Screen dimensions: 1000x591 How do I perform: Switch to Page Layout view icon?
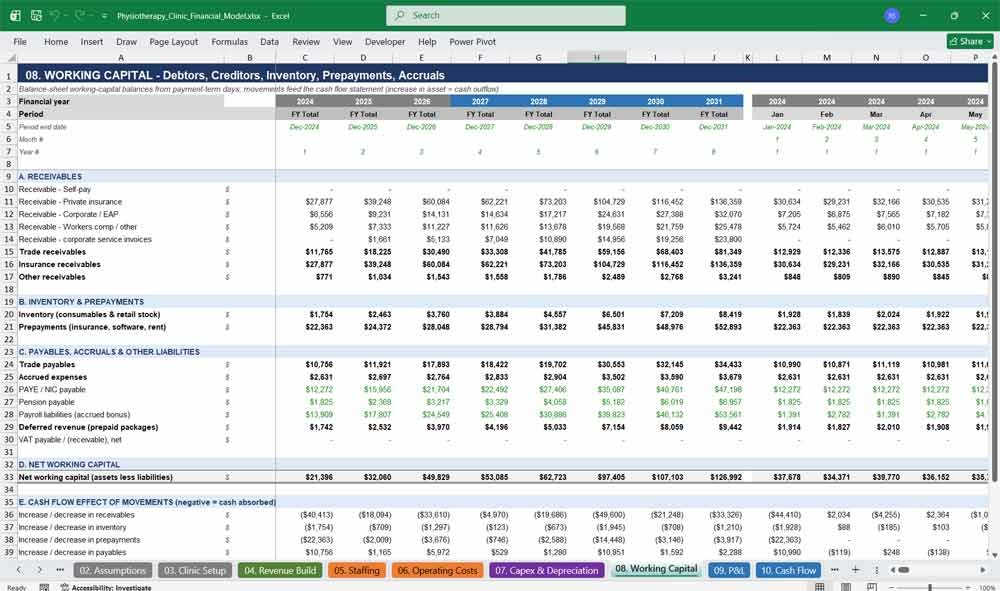coord(846,587)
